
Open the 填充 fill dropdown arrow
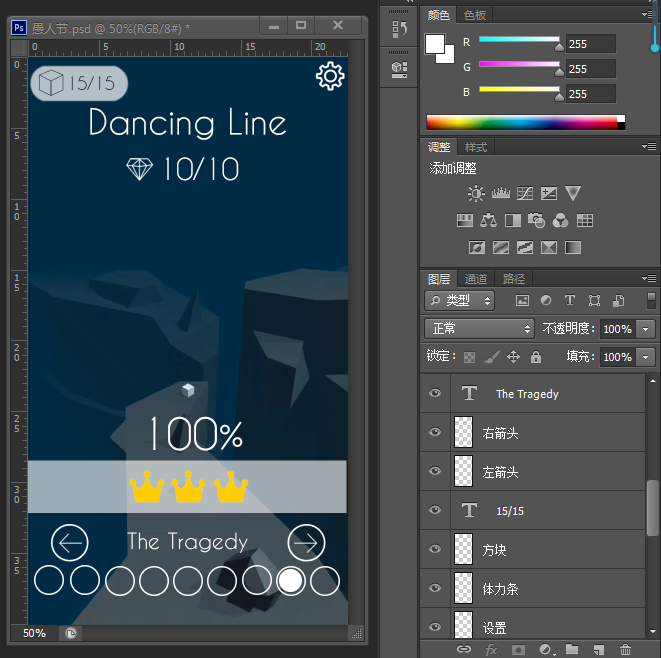(645, 357)
